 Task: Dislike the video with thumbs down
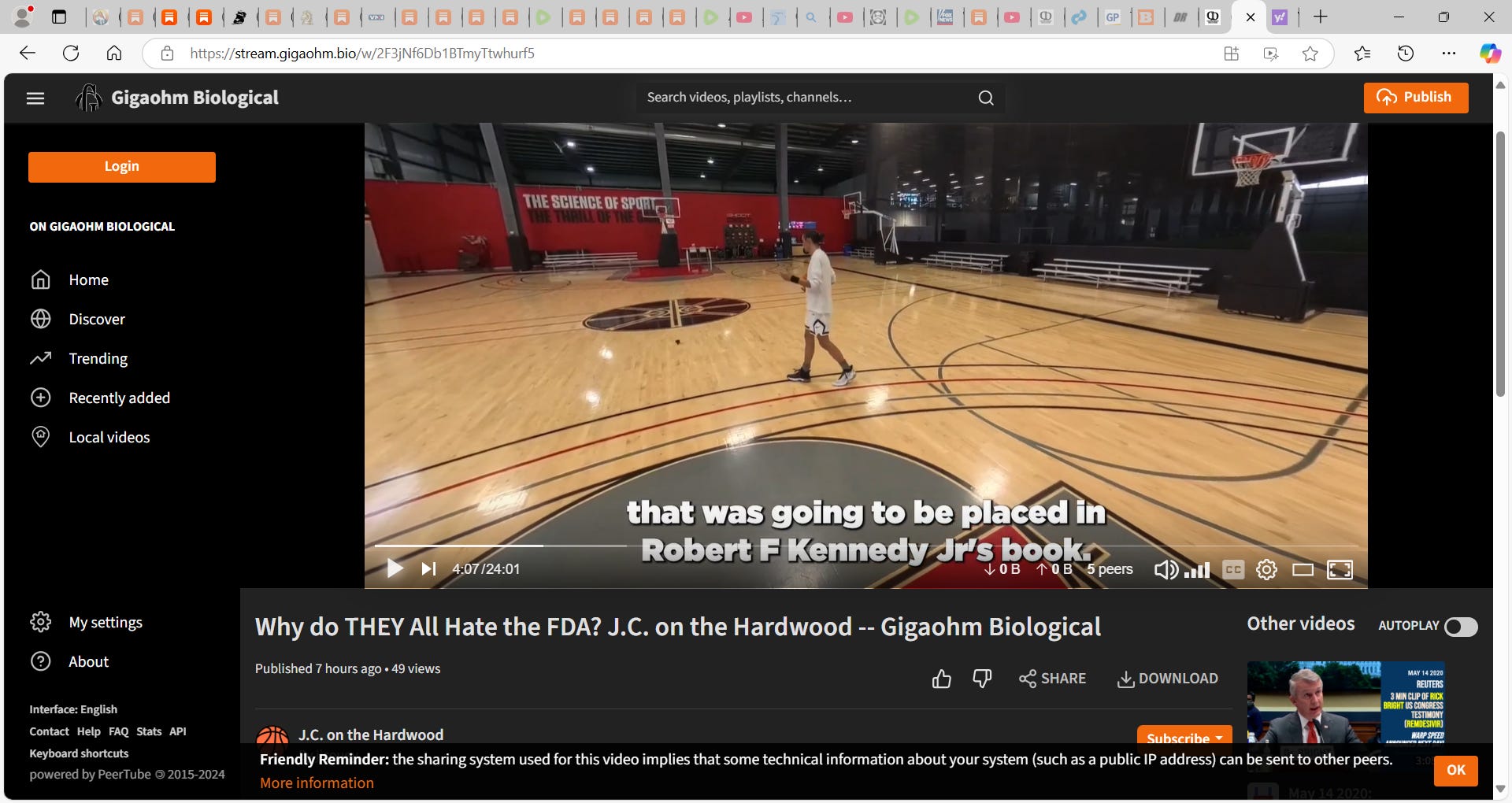[982, 679]
